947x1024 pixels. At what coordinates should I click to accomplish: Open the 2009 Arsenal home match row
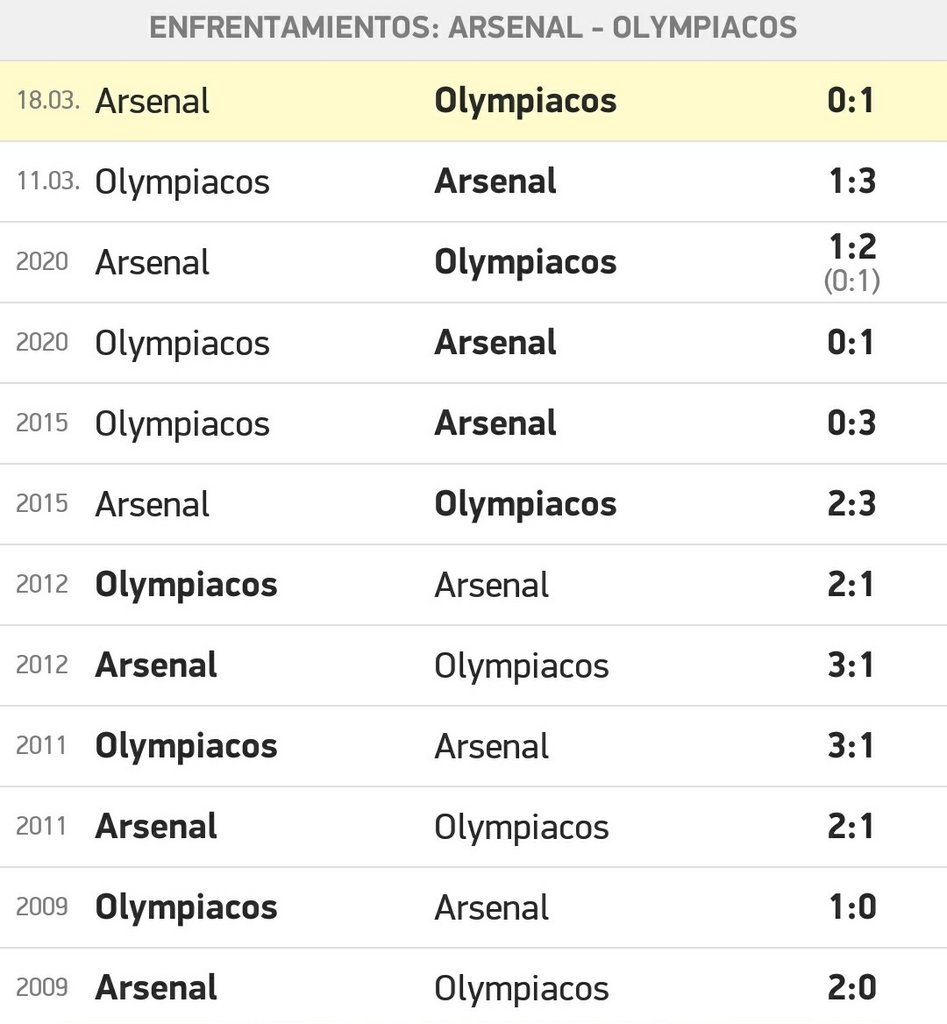click(473, 988)
